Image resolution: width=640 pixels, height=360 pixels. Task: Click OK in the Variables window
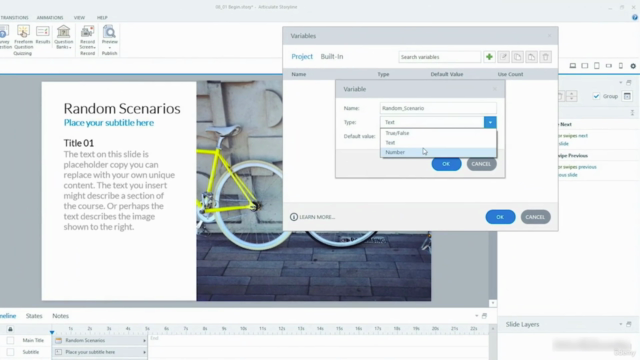click(x=500, y=217)
